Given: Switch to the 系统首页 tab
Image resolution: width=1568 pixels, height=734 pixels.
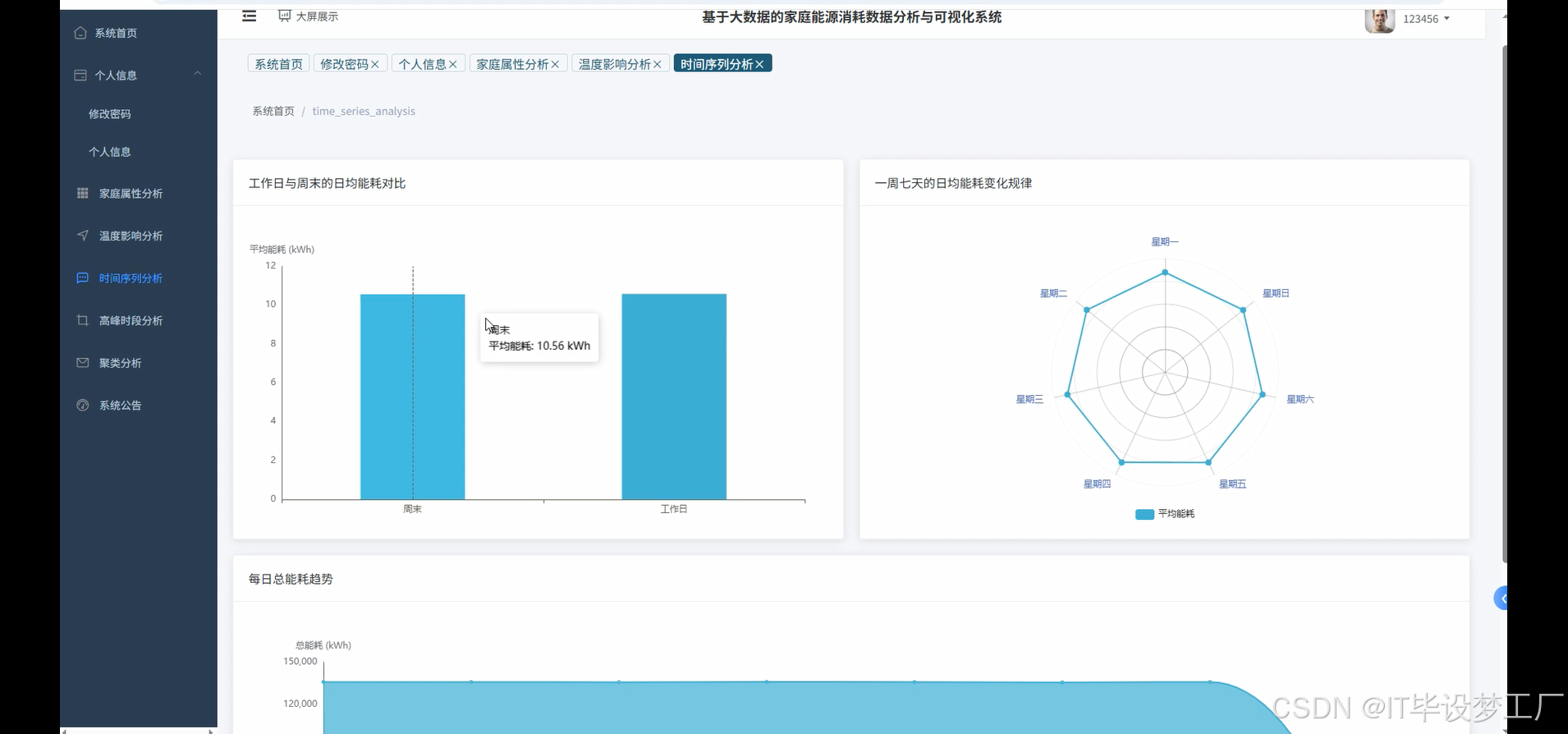Looking at the screenshot, I should [278, 64].
